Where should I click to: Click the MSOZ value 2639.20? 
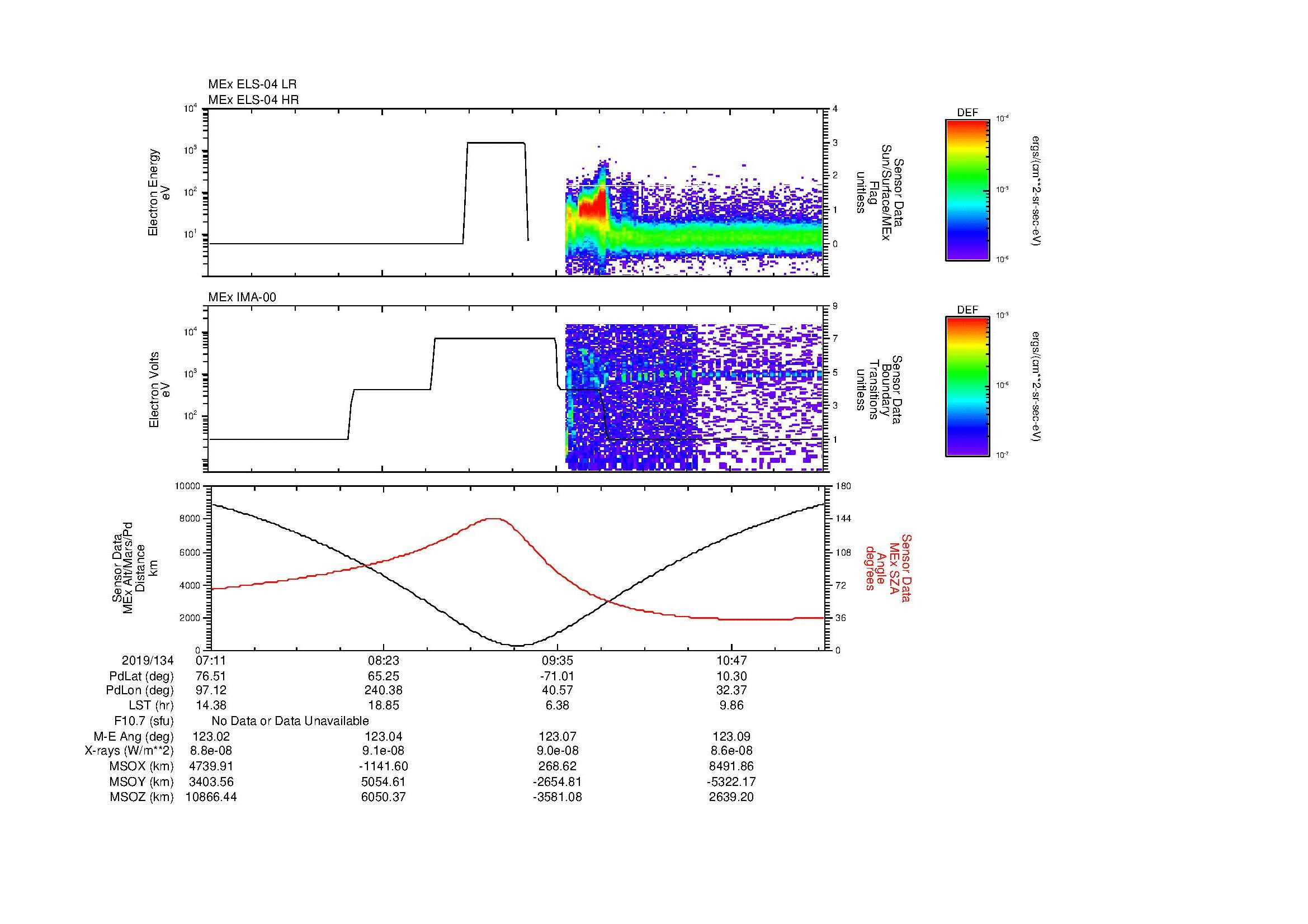731,797
